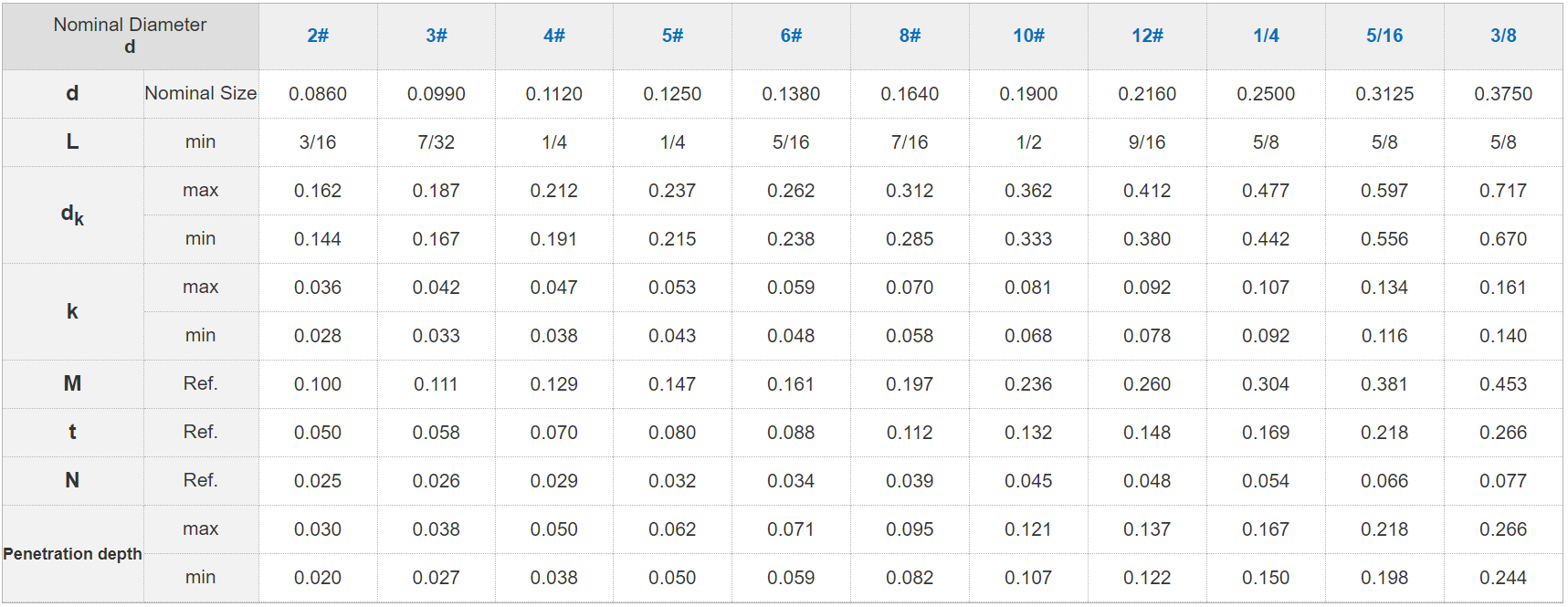Image resolution: width=1568 pixels, height=607 pixels.
Task: Click the 2# column header link
Action: [x=318, y=36]
